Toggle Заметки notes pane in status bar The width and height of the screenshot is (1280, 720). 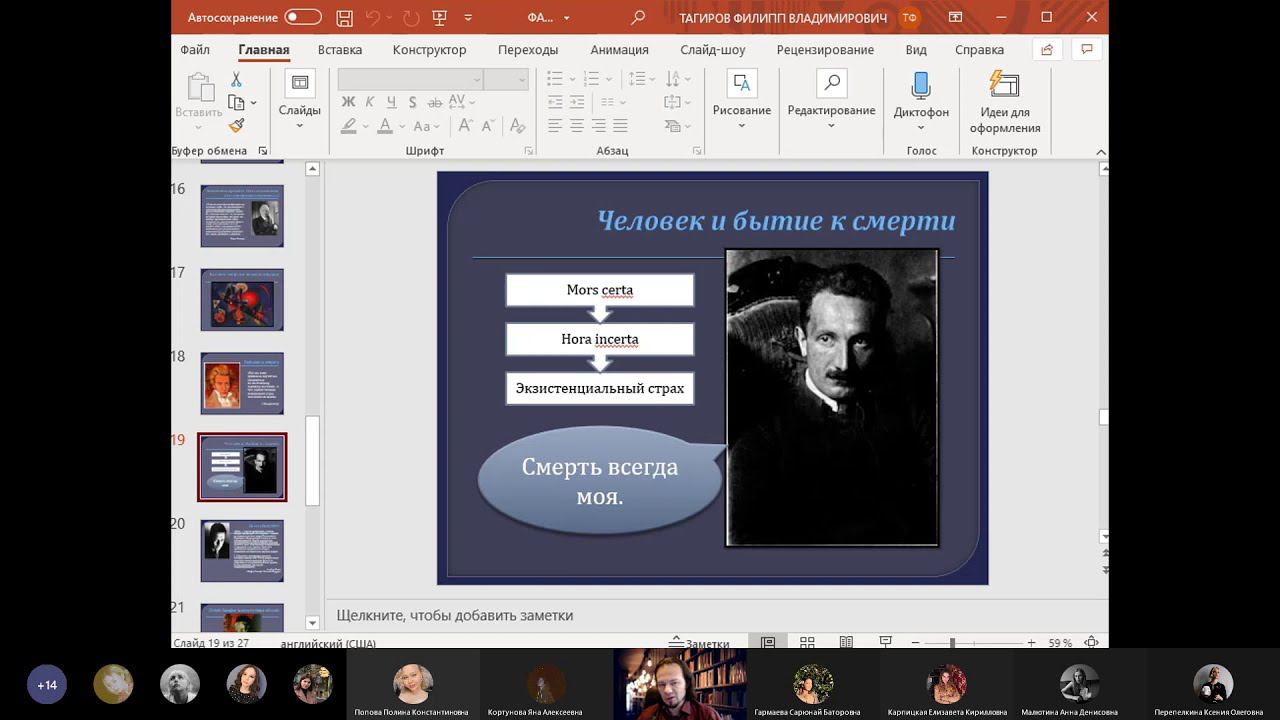click(x=700, y=643)
